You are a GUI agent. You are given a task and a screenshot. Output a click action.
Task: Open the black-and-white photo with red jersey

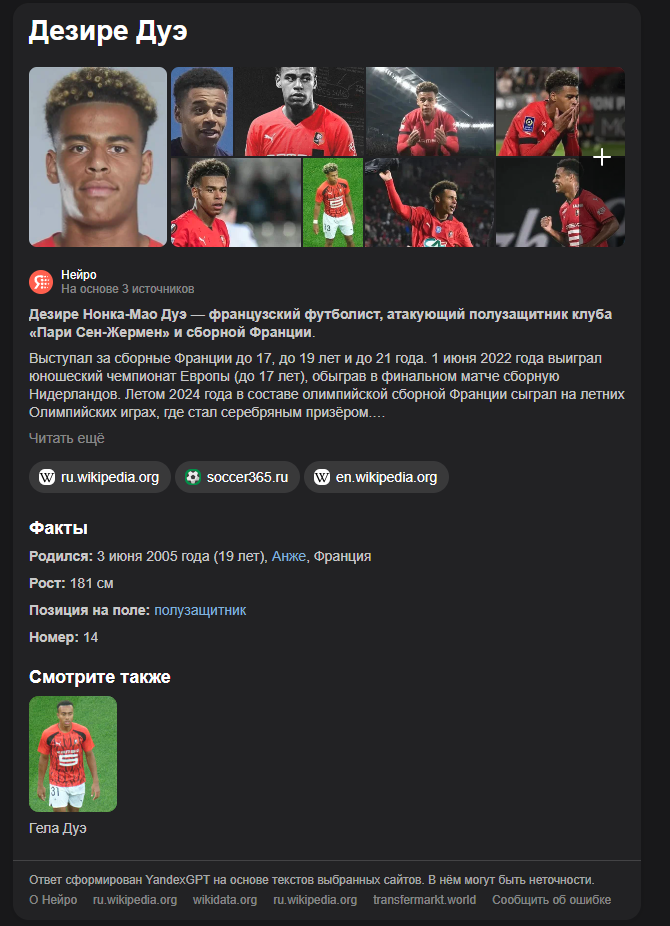pos(299,112)
